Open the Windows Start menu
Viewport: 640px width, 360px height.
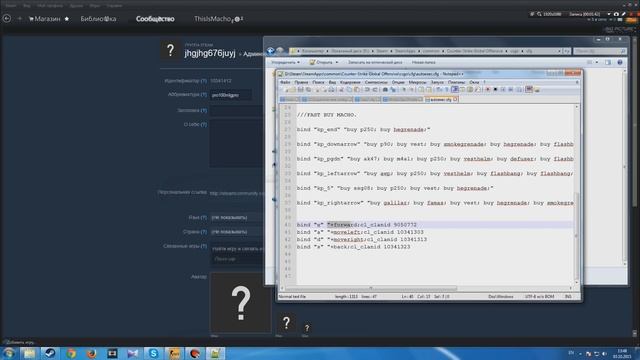[9, 353]
